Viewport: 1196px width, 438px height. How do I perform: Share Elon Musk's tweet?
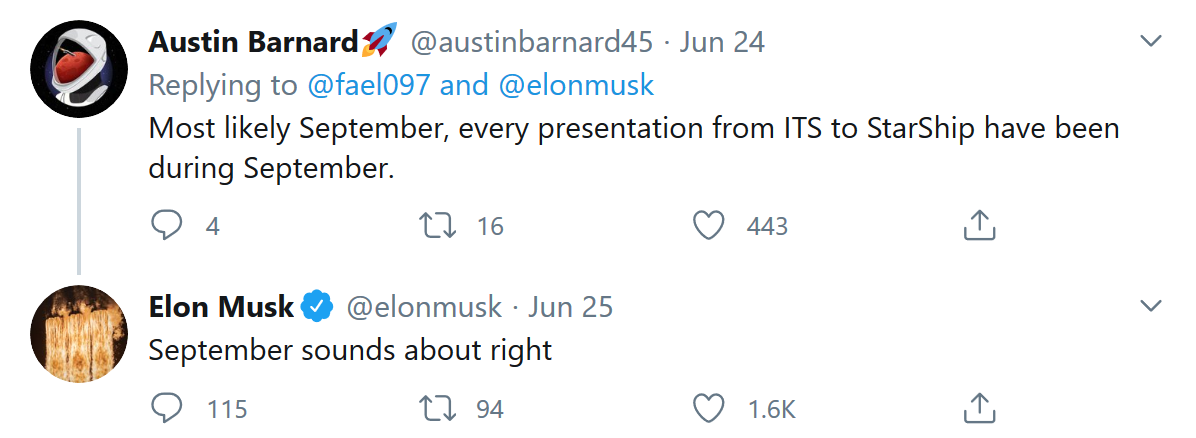(x=979, y=408)
